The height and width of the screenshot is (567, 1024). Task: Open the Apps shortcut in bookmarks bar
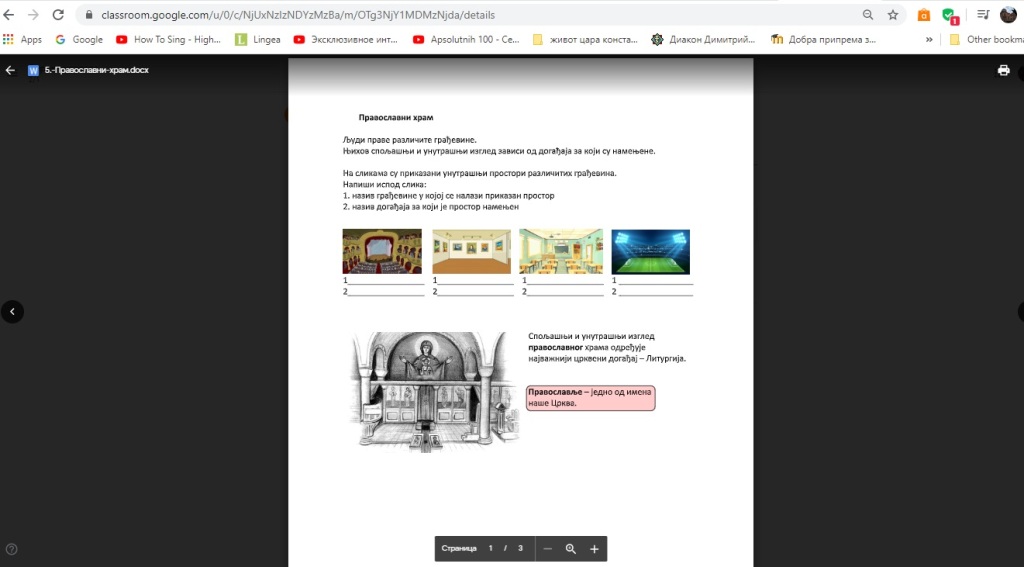tap(23, 39)
